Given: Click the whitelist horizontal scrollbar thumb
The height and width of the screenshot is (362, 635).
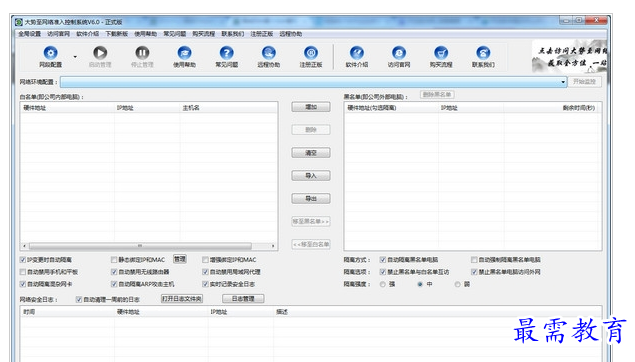Looking at the screenshot, I should [x=140, y=246].
